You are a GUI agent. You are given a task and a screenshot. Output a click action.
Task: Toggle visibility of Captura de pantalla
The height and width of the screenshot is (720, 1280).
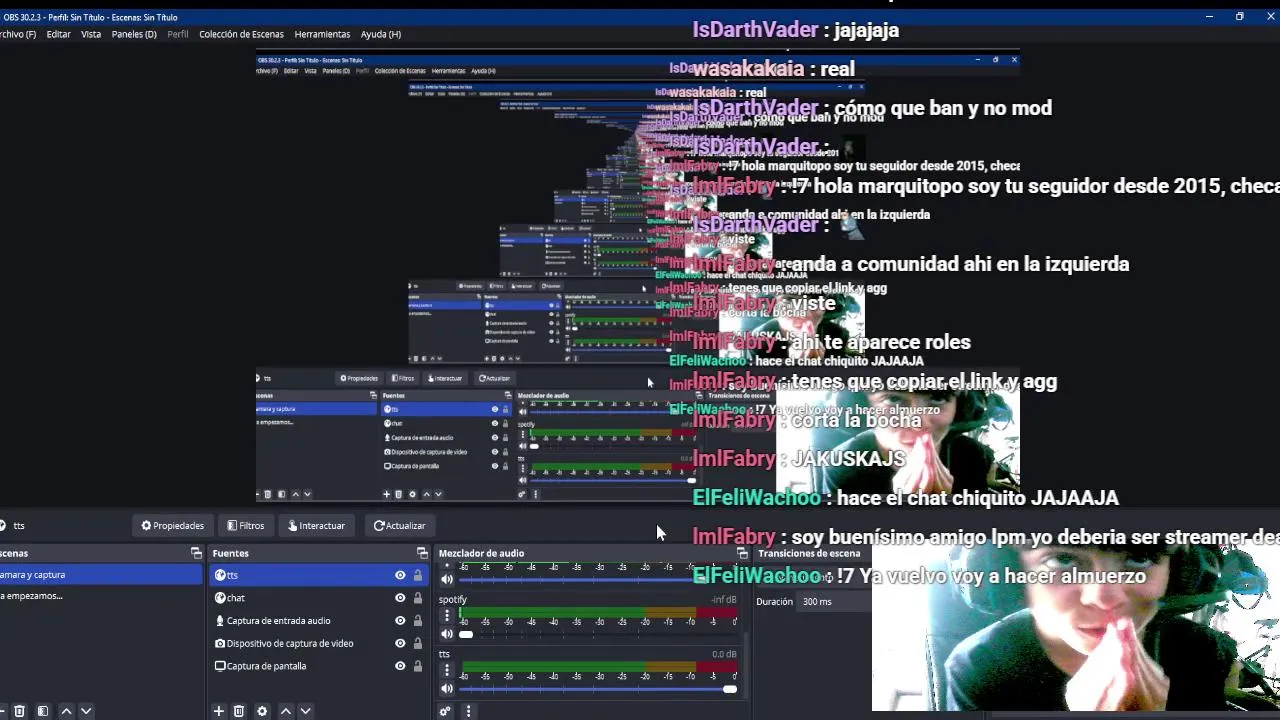click(x=400, y=666)
